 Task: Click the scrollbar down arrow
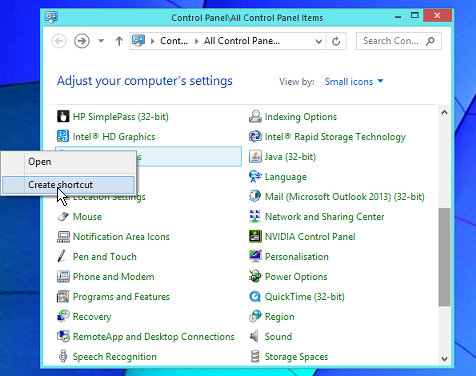(x=444, y=359)
